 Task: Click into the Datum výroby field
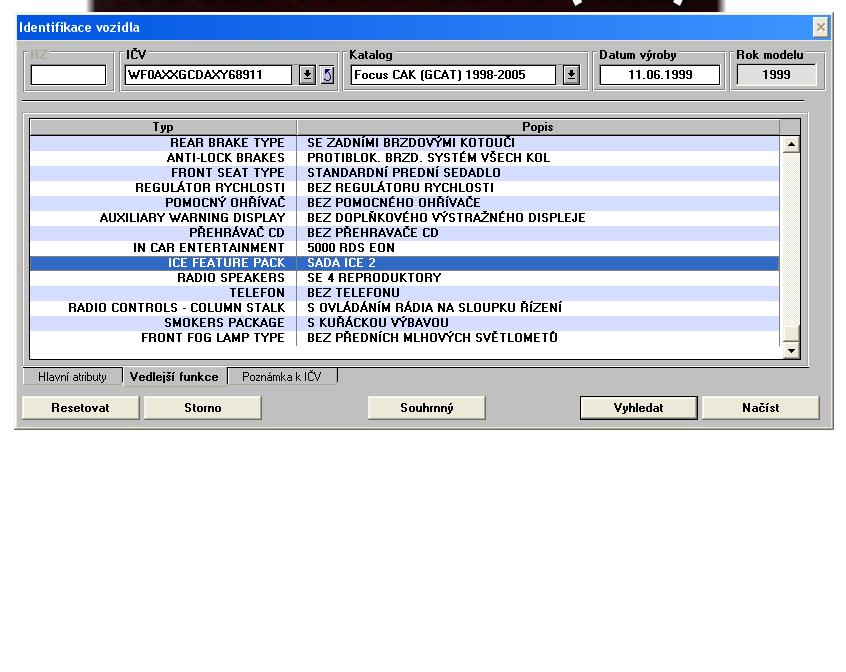[659, 75]
